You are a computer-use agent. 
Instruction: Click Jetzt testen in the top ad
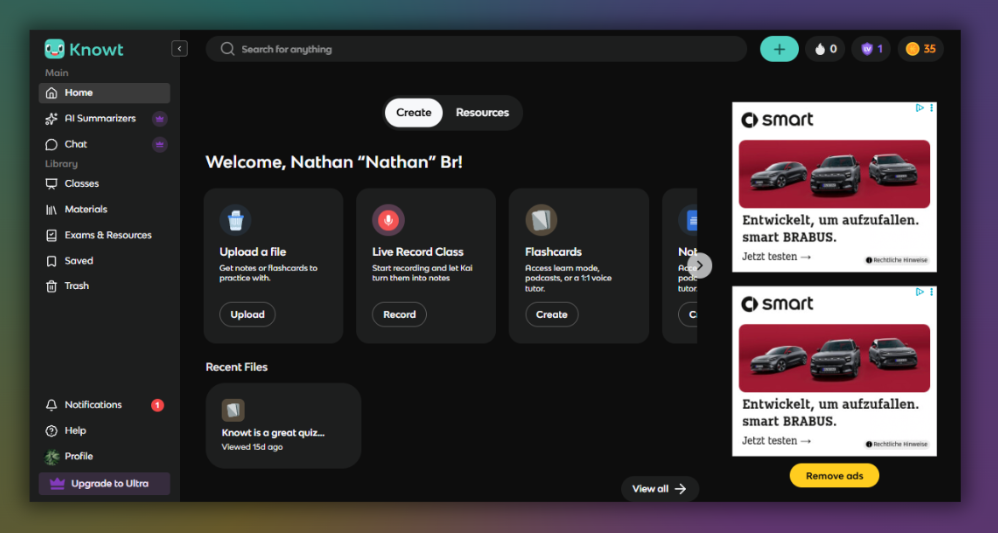pos(777,257)
